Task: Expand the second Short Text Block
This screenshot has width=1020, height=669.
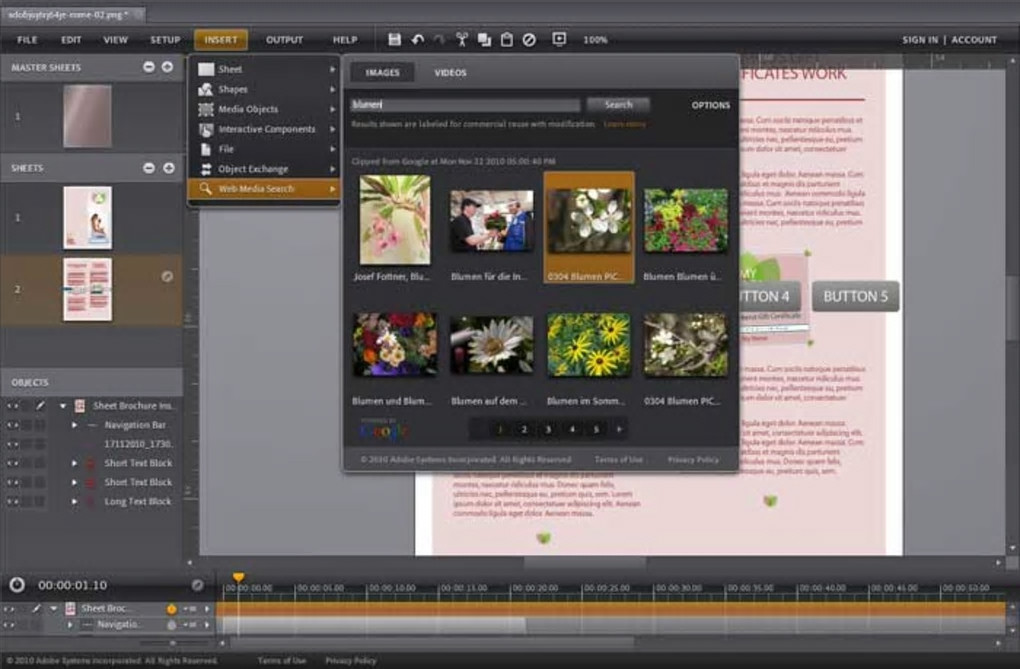Action: tap(74, 482)
